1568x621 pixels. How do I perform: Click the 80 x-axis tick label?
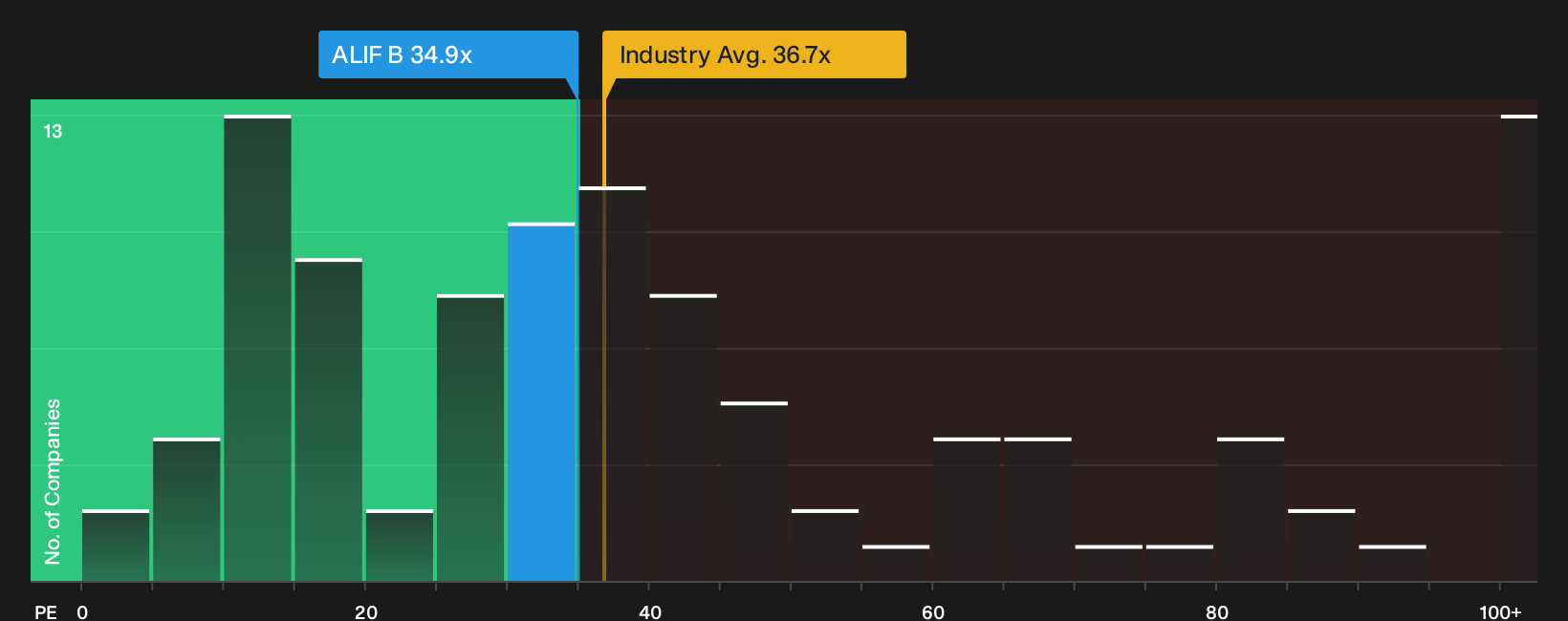(1217, 612)
